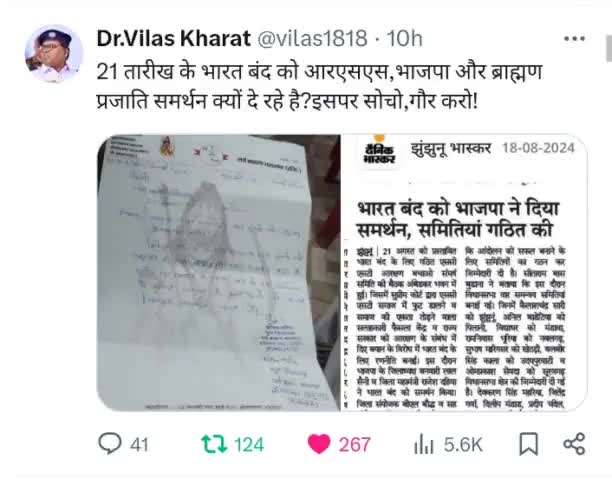
Task: Click the Dainik Bhaskar logo in clipping
Action: click(379, 150)
